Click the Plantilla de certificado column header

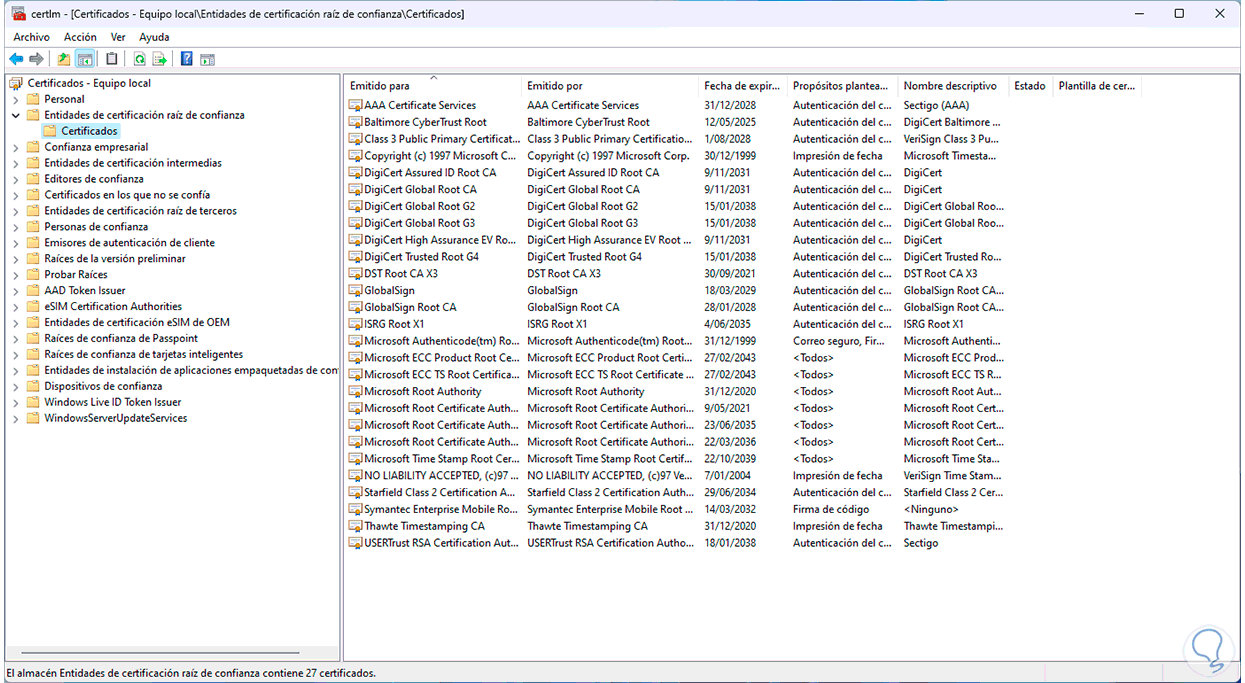(1097, 86)
